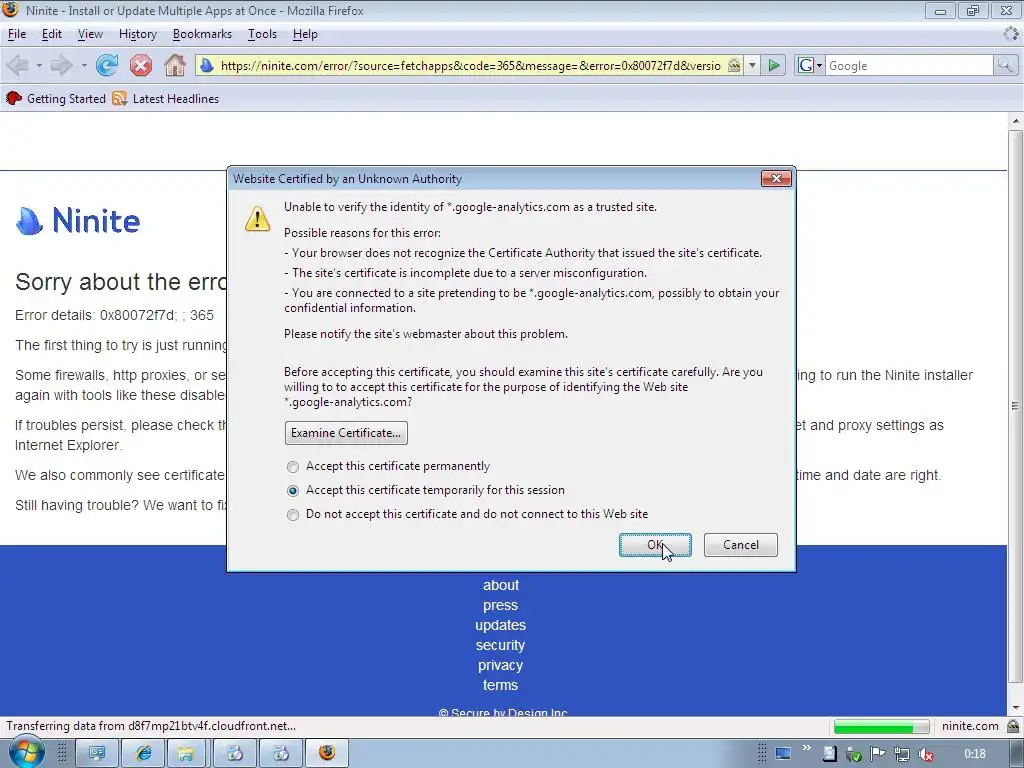Open the Tools menu
The image size is (1024, 768).
pos(263,34)
